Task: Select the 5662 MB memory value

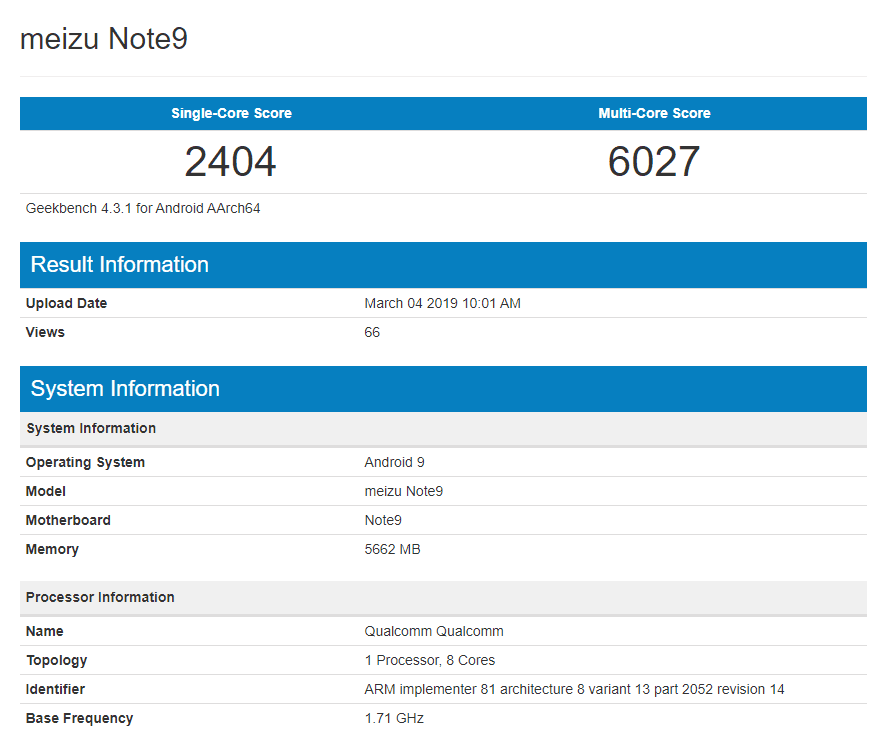Action: pyautogui.click(x=392, y=549)
